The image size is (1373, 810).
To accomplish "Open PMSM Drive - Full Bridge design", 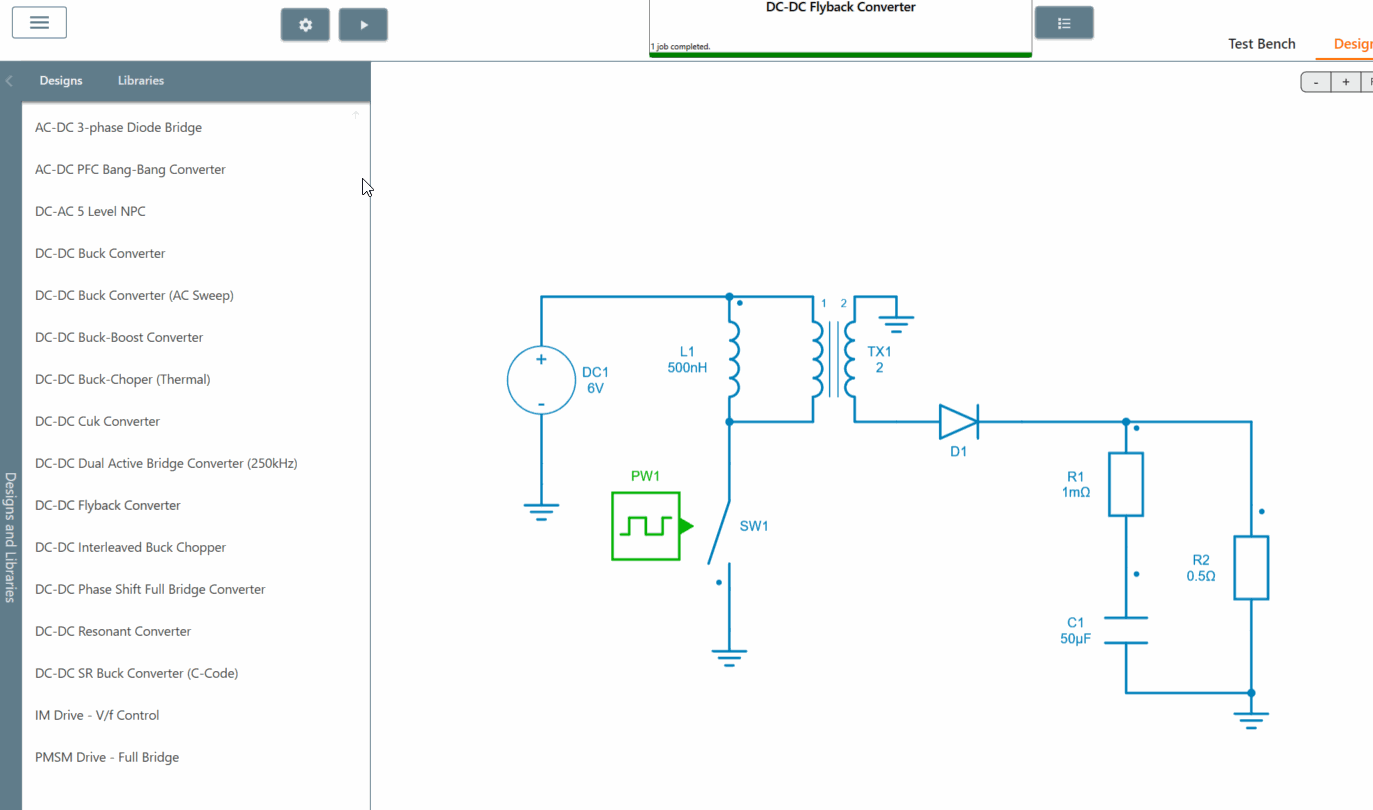I will [107, 758].
